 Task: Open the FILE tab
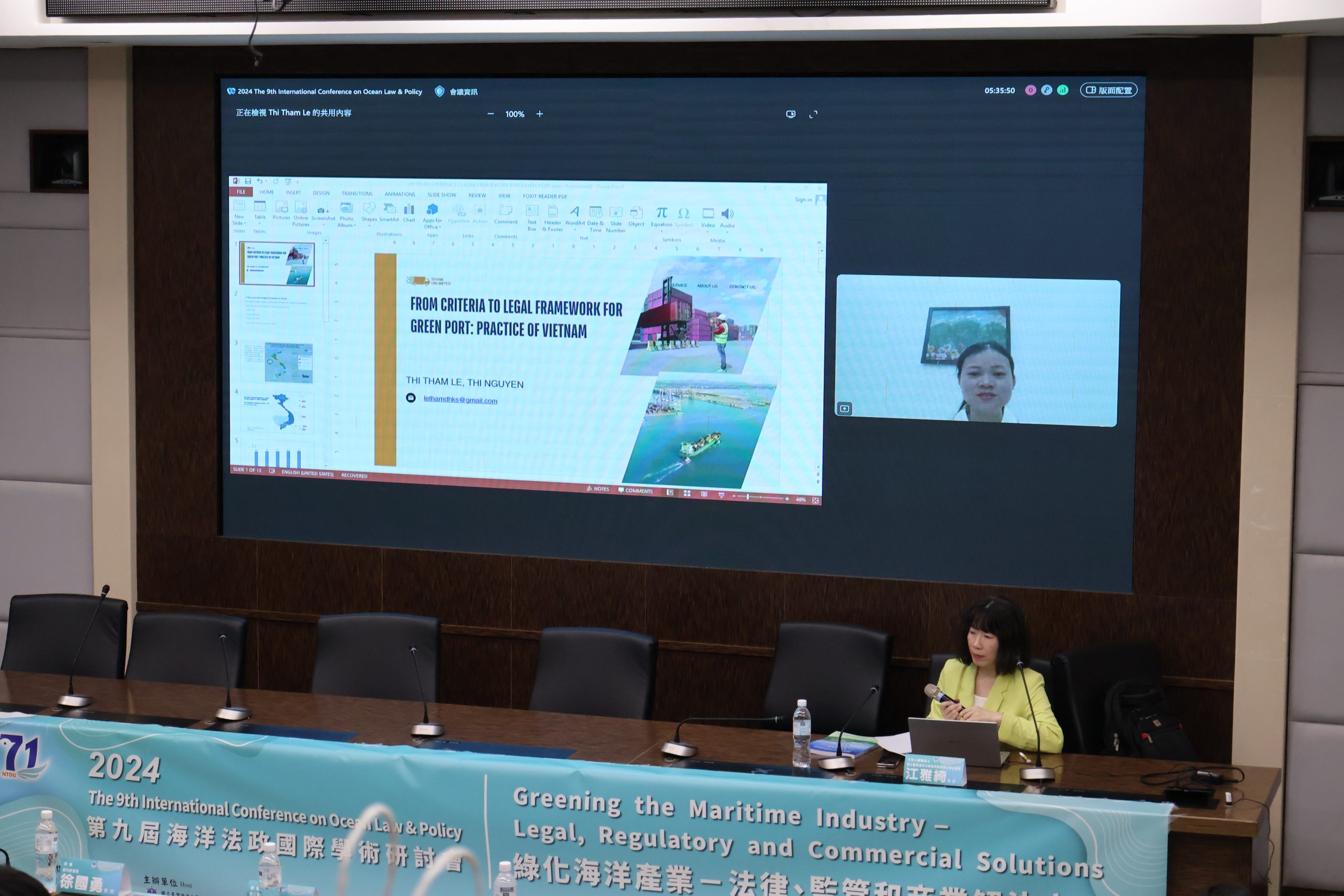pos(241,192)
